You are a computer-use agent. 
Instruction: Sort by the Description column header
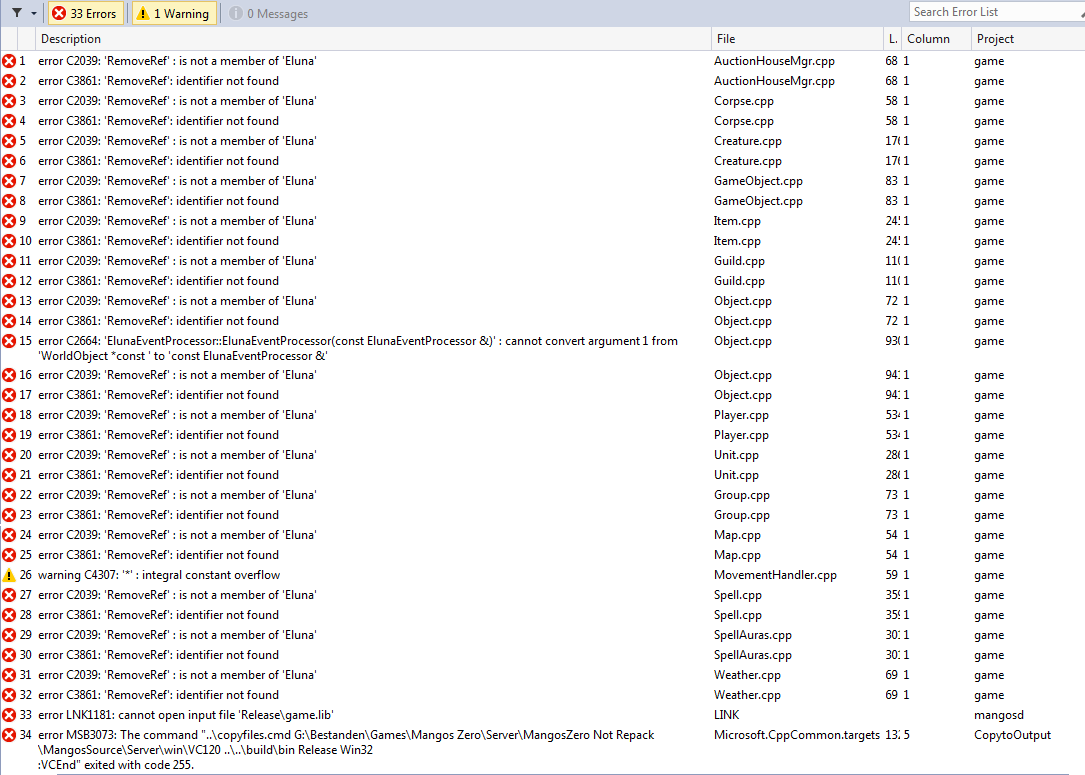(70, 39)
